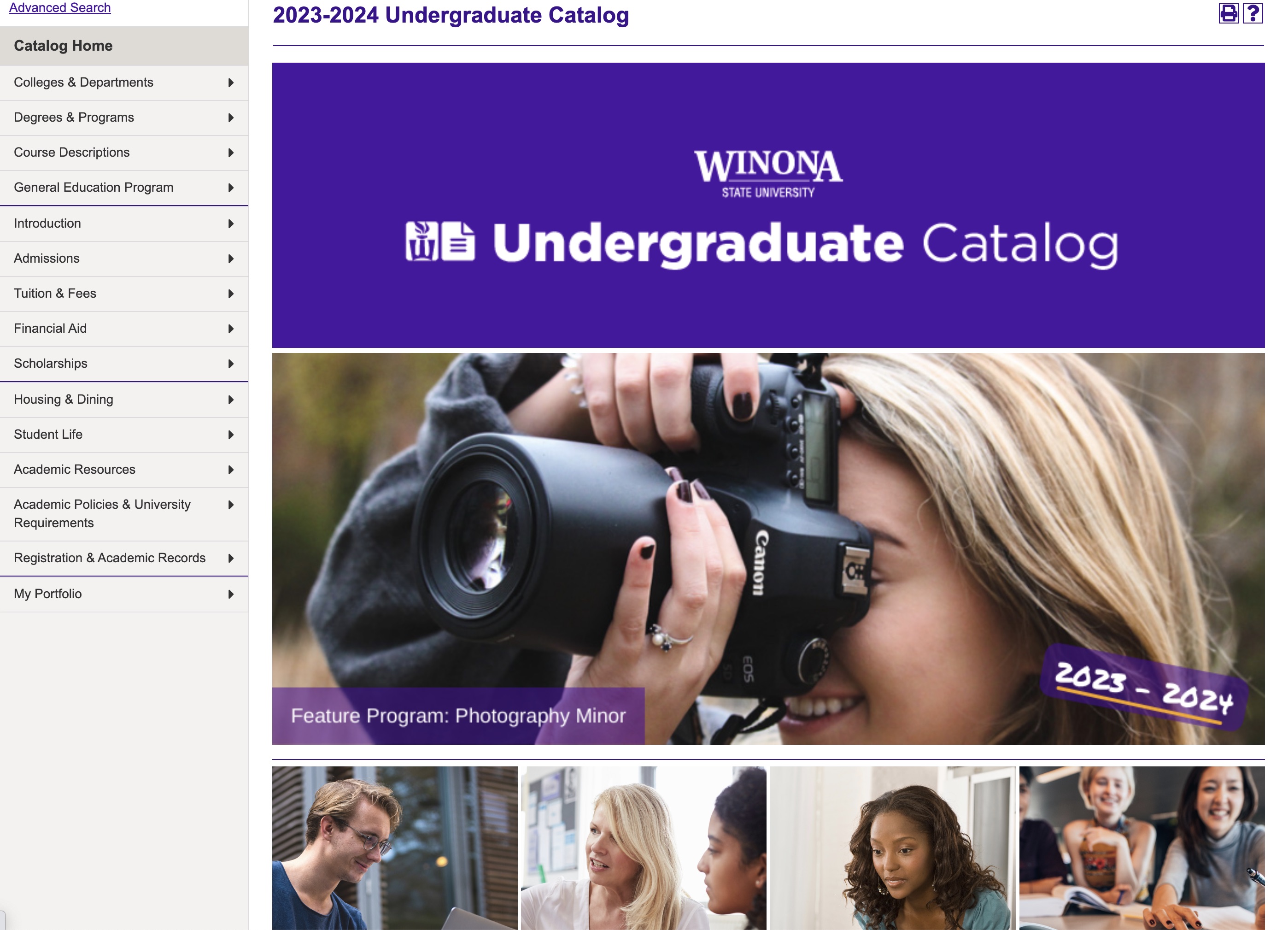Open the My Portfolio section
The image size is (1288, 930).
tap(47, 593)
